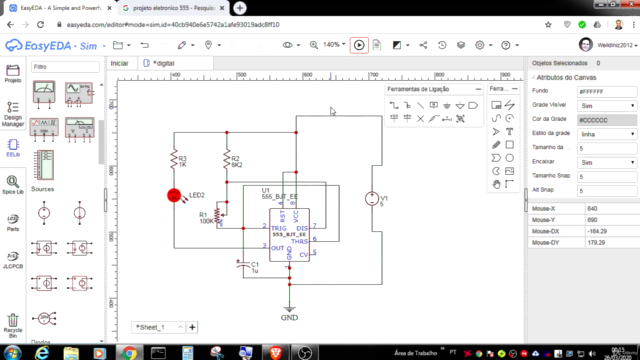The image size is (640, 360).
Task: Select the Pin tool
Action: click(x=447, y=118)
